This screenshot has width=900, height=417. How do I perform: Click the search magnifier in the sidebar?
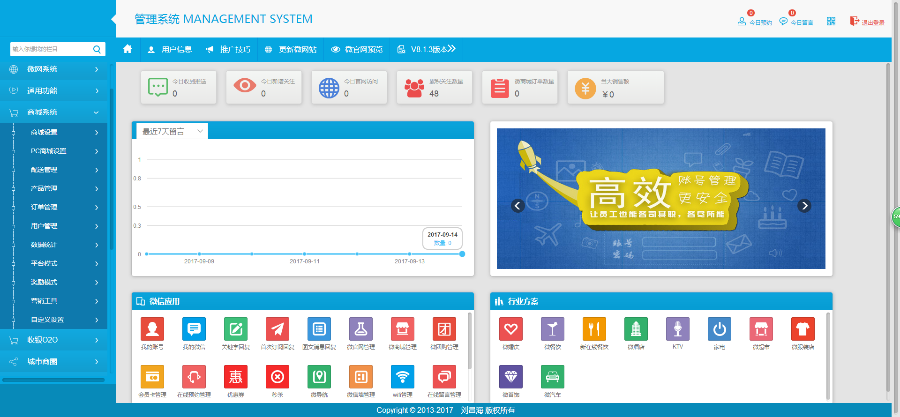[x=97, y=49]
